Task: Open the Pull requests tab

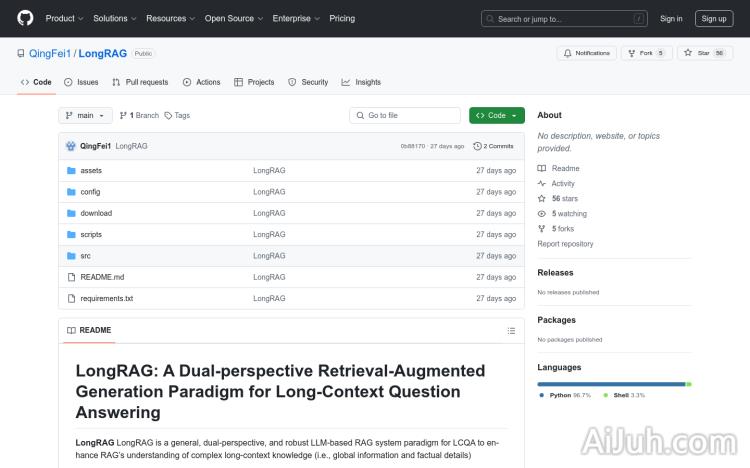Action: click(x=140, y=82)
